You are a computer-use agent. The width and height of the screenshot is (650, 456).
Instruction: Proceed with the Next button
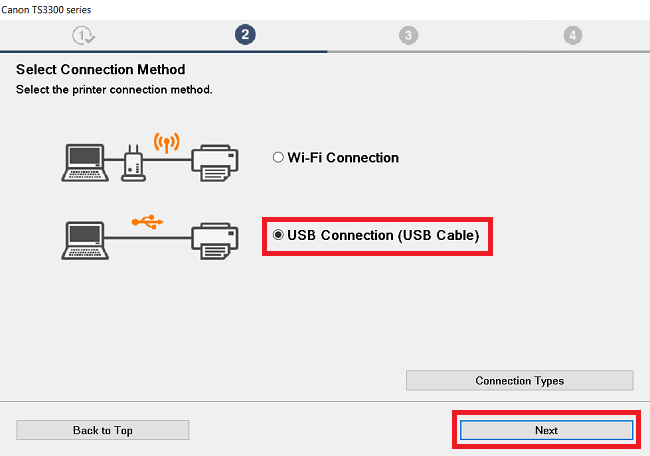546,430
